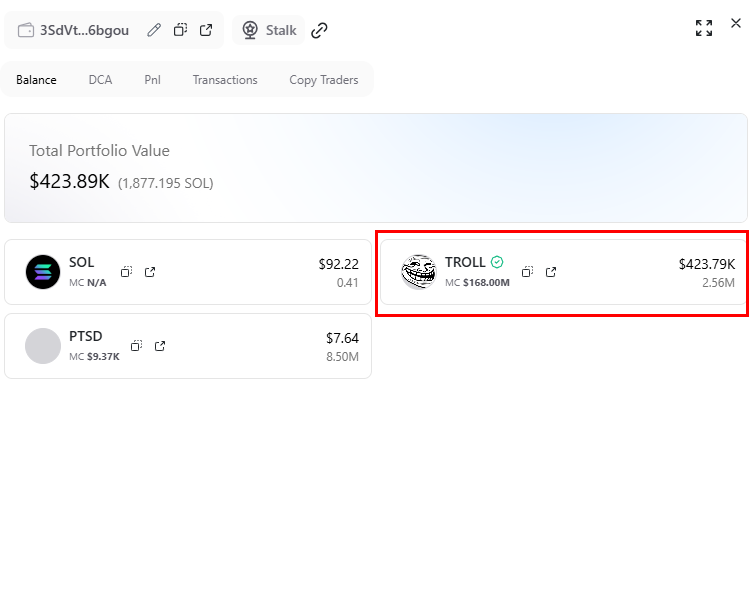Select the Balance tab
This screenshot has height=616, width=754.
36,80
